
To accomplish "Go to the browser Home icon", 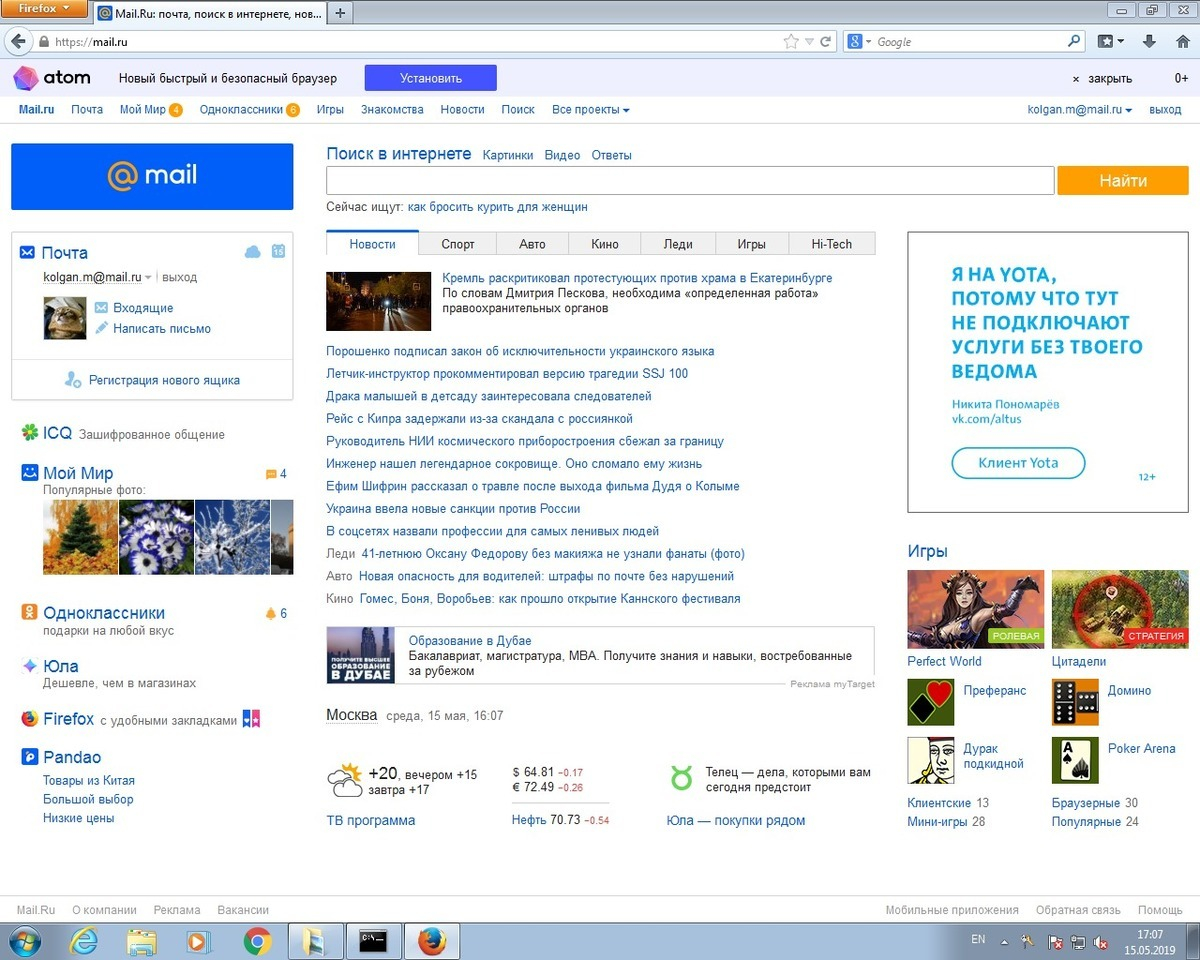I will click(x=1183, y=42).
